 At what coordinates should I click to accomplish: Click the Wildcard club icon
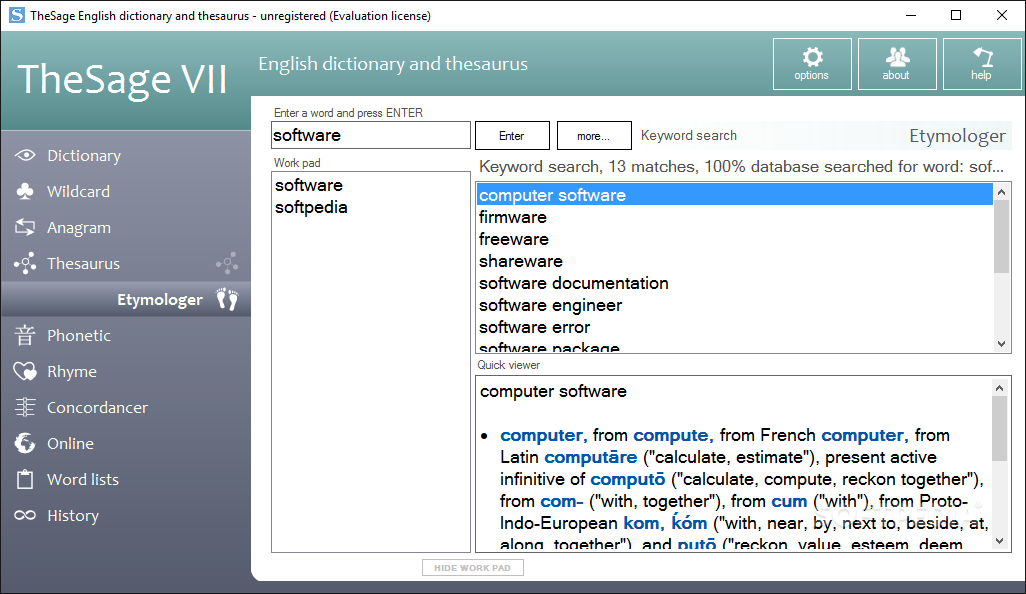(x=25, y=192)
